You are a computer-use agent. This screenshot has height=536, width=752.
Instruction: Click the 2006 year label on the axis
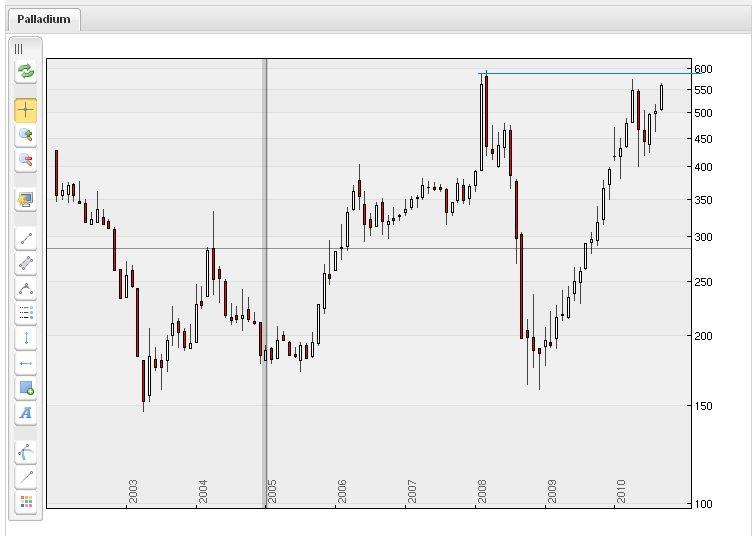pyautogui.click(x=341, y=491)
